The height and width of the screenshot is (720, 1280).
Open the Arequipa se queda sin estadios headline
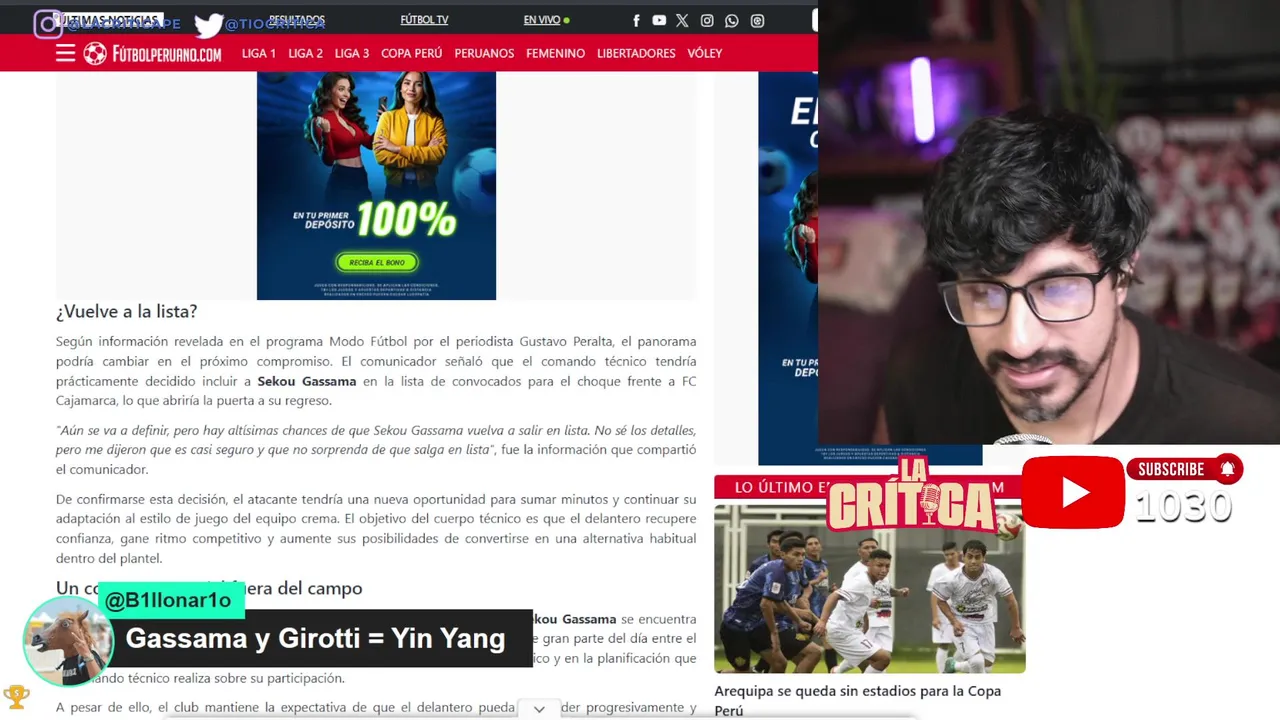(x=857, y=700)
